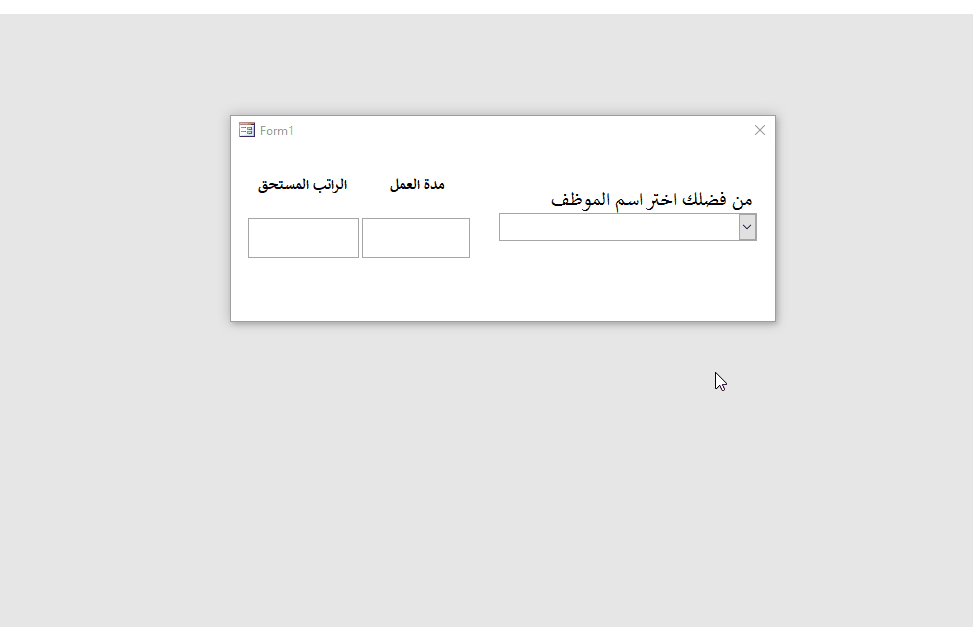Click the الراتب المستحق label
The image size is (973, 627).
[x=303, y=185]
